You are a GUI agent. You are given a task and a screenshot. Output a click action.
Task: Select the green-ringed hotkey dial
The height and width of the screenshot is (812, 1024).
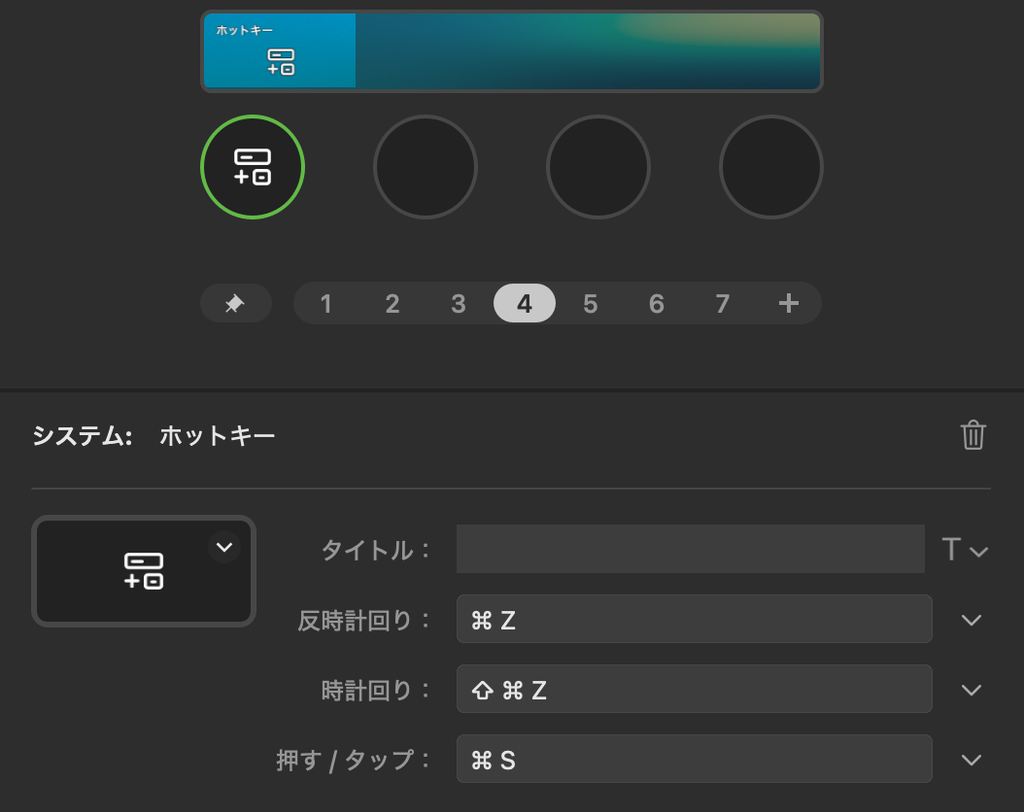coord(252,167)
